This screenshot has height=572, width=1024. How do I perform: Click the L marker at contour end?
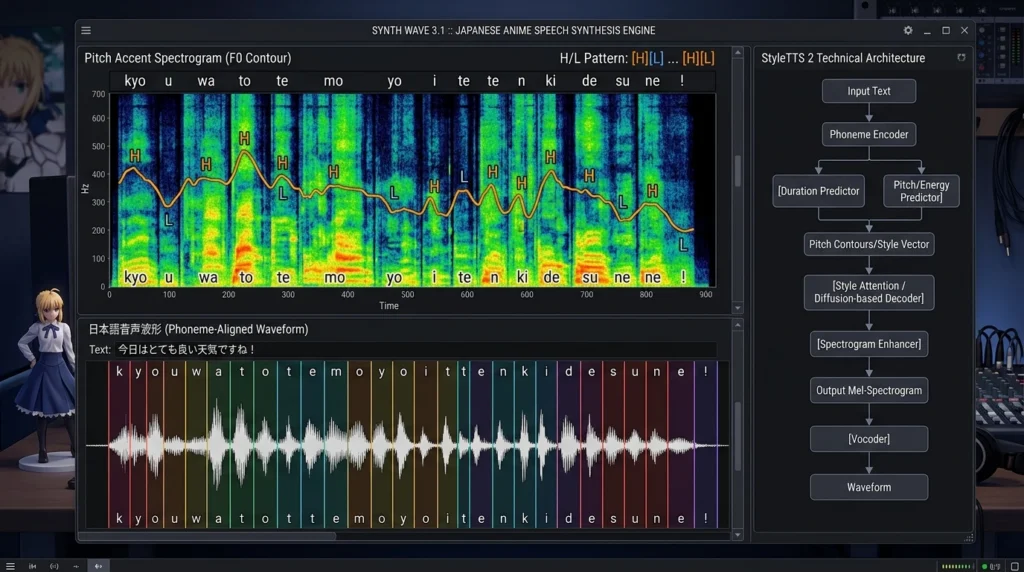click(682, 245)
